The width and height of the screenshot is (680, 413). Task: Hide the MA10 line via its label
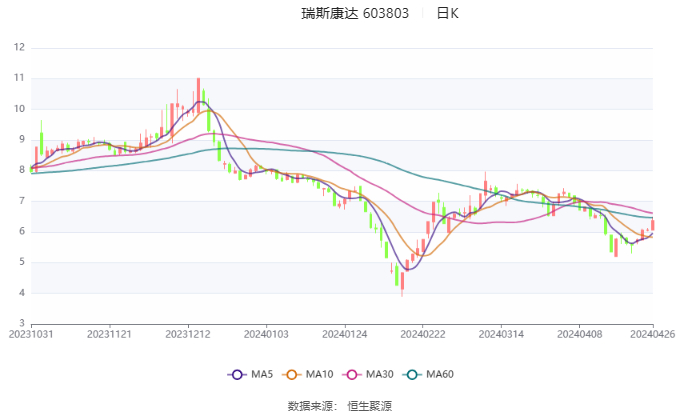(x=320, y=374)
